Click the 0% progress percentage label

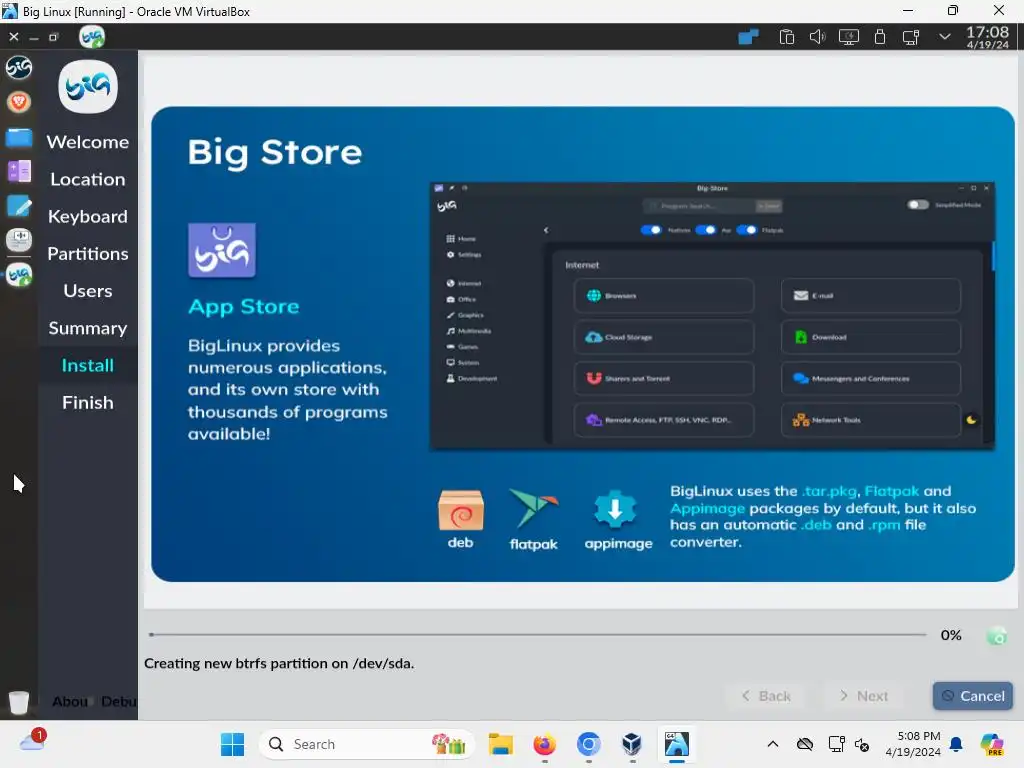click(951, 635)
